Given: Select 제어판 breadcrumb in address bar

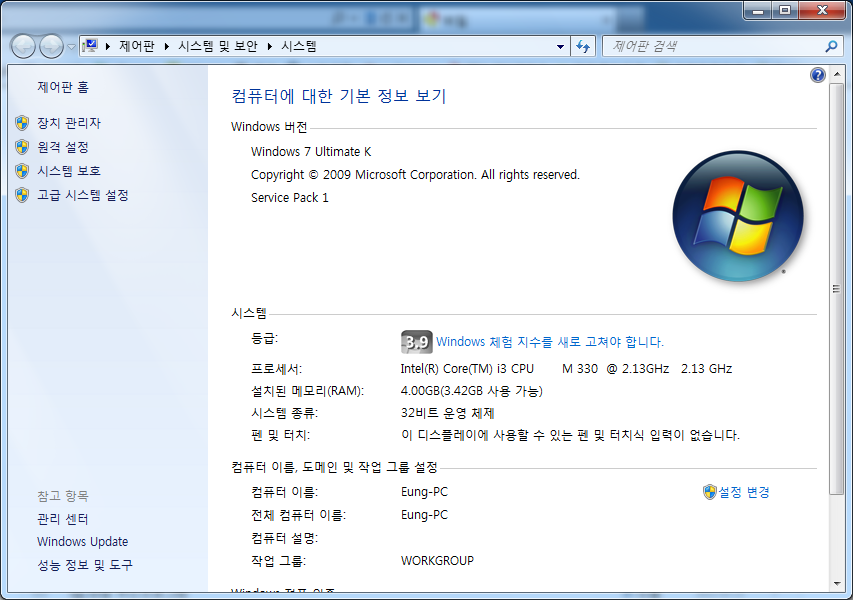Looking at the screenshot, I should [x=137, y=46].
